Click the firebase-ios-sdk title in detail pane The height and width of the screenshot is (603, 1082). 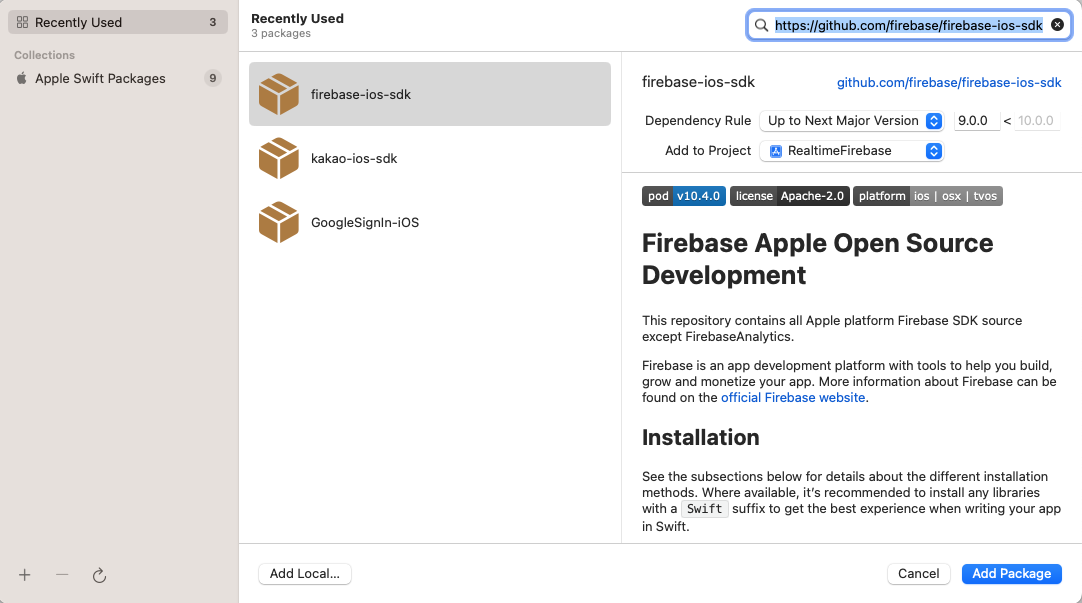pos(698,82)
